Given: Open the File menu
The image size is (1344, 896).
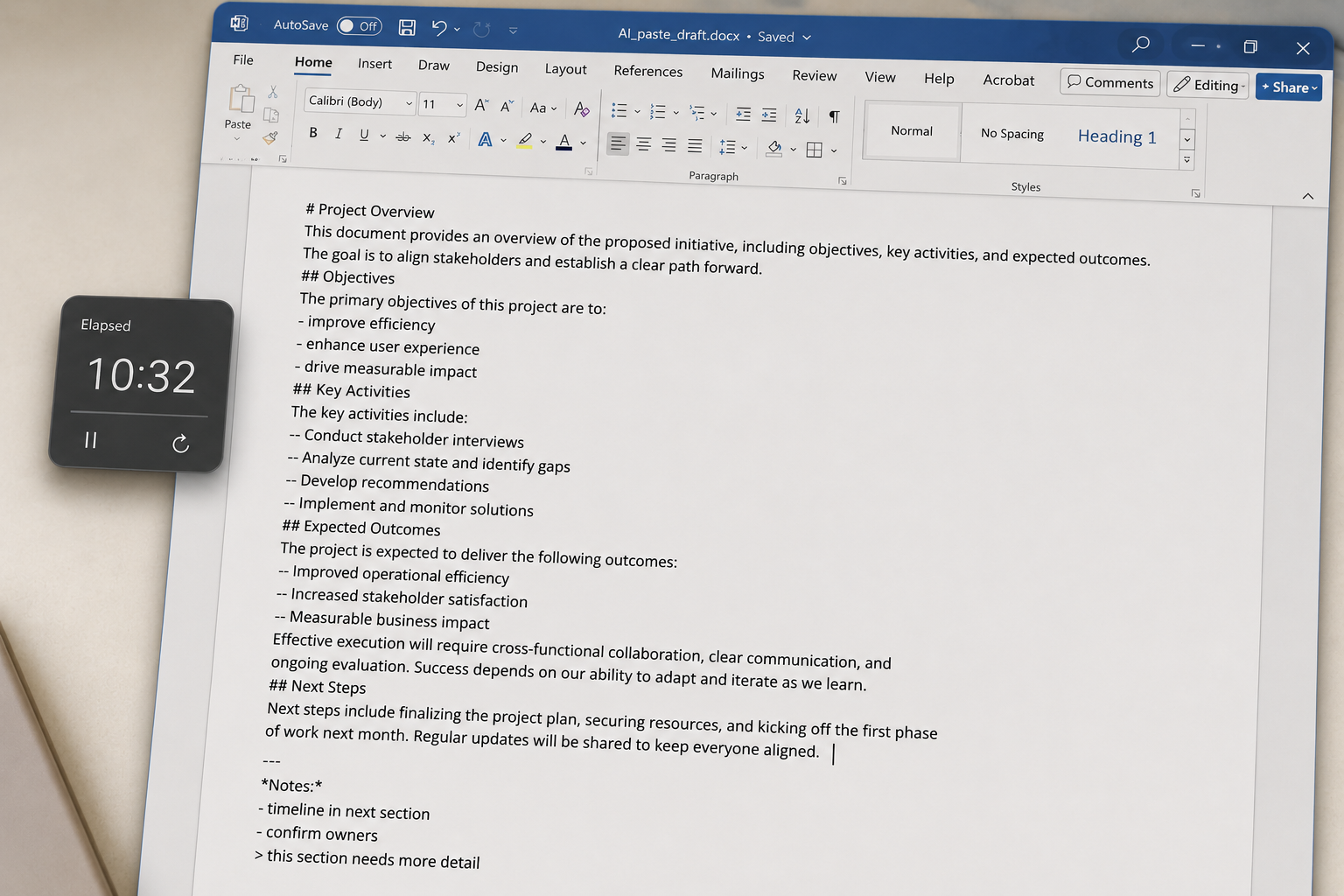Looking at the screenshot, I should 243,59.
